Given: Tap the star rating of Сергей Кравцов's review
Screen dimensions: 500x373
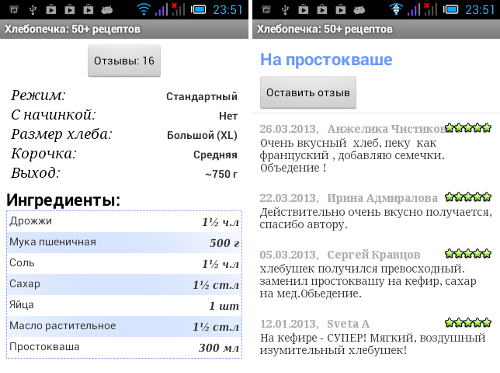Looking at the screenshot, I should pos(468,253).
